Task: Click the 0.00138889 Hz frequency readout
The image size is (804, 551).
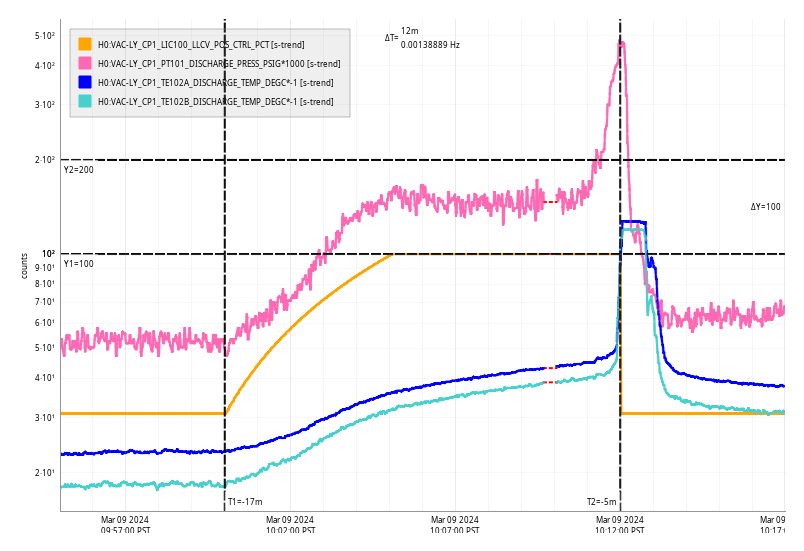Action: click(430, 45)
